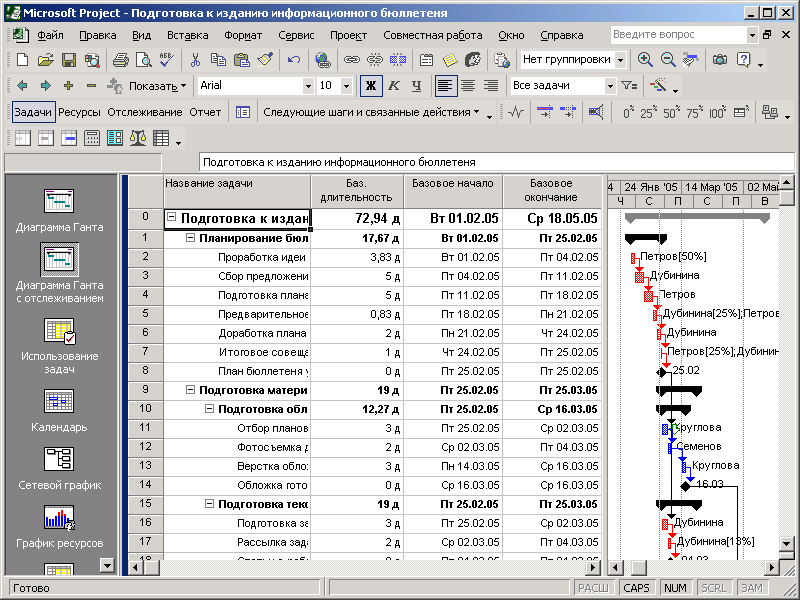Align text left
The width and height of the screenshot is (800, 600).
445,86
